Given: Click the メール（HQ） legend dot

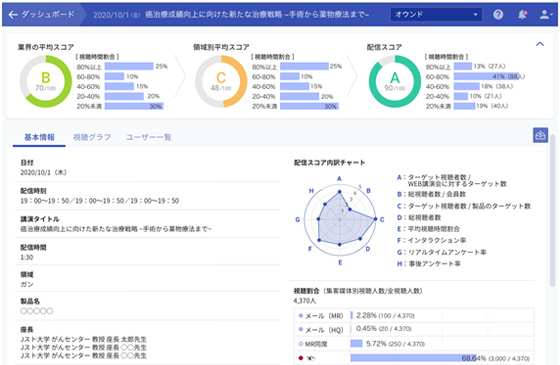Looking at the screenshot, I should coord(301,329).
